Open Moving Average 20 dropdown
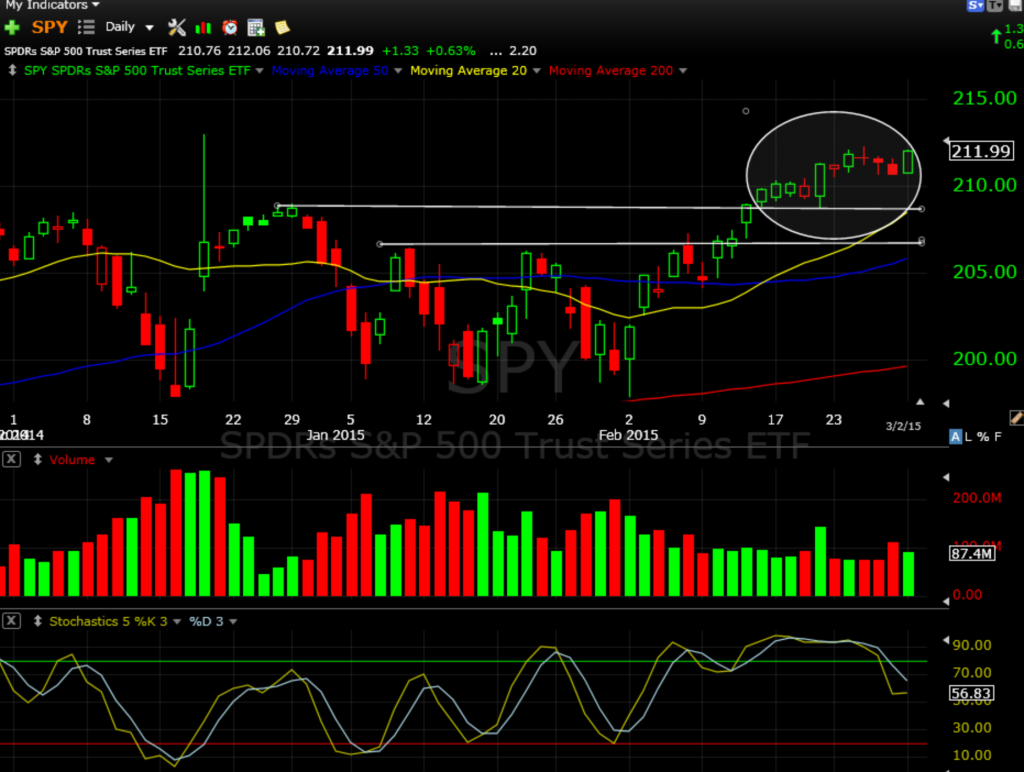Viewport: 1024px width, 772px height. click(x=537, y=71)
